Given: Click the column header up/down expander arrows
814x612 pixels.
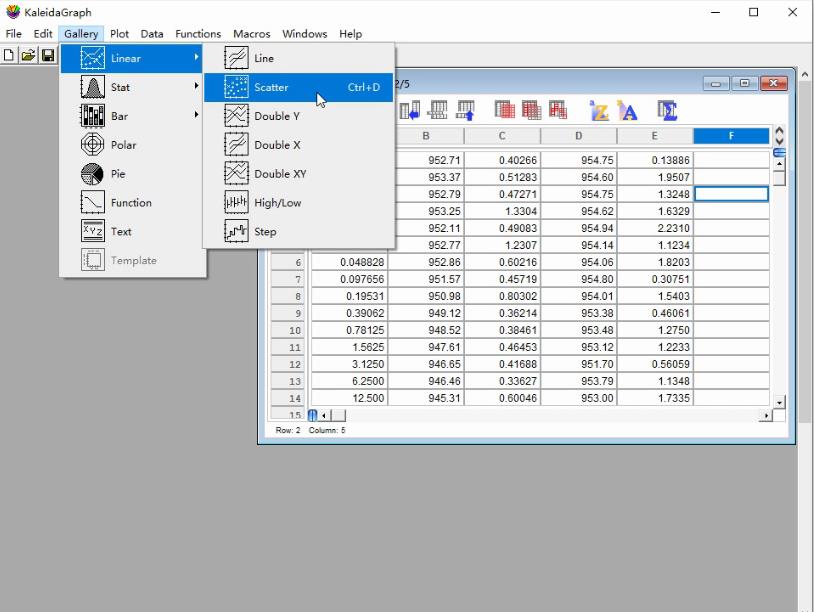Looking at the screenshot, I should pyautogui.click(x=779, y=135).
